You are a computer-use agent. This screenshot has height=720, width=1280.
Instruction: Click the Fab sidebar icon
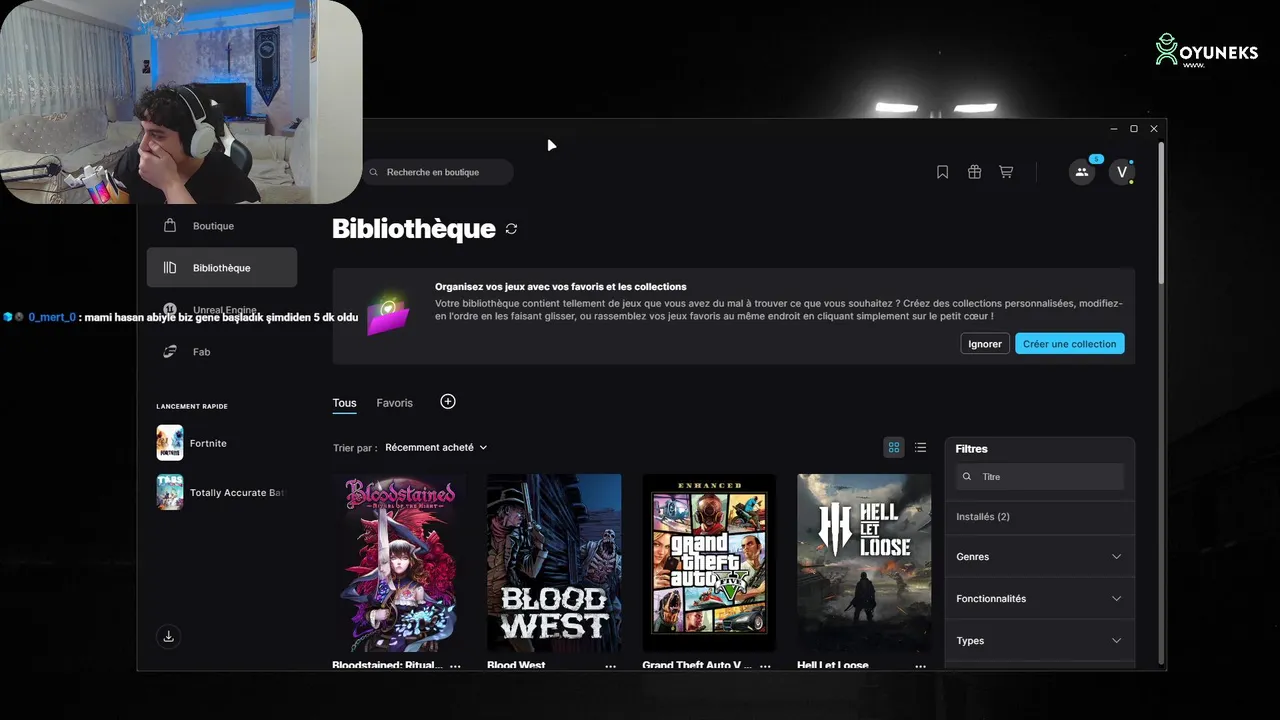point(170,352)
